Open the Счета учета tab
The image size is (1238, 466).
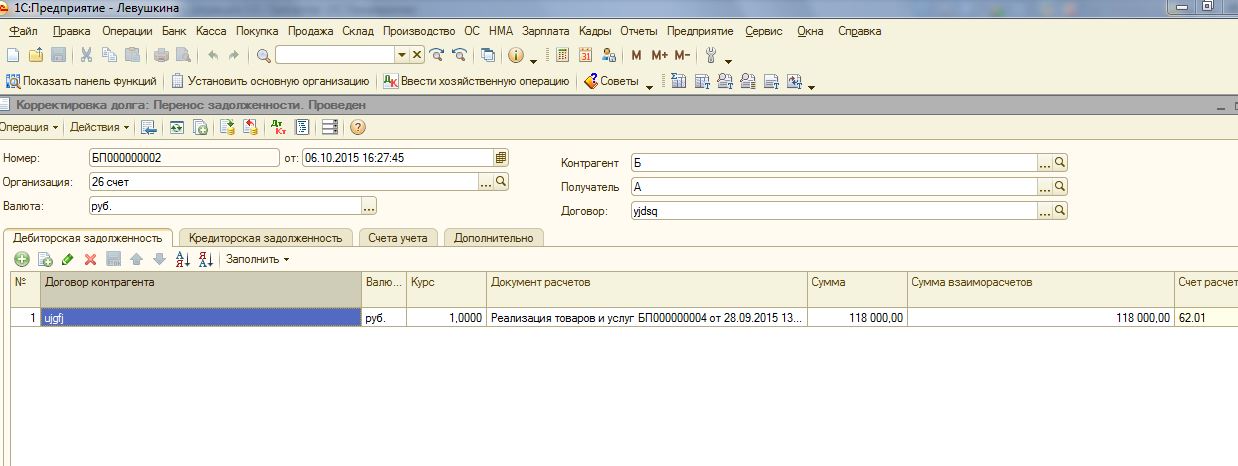pos(397,237)
